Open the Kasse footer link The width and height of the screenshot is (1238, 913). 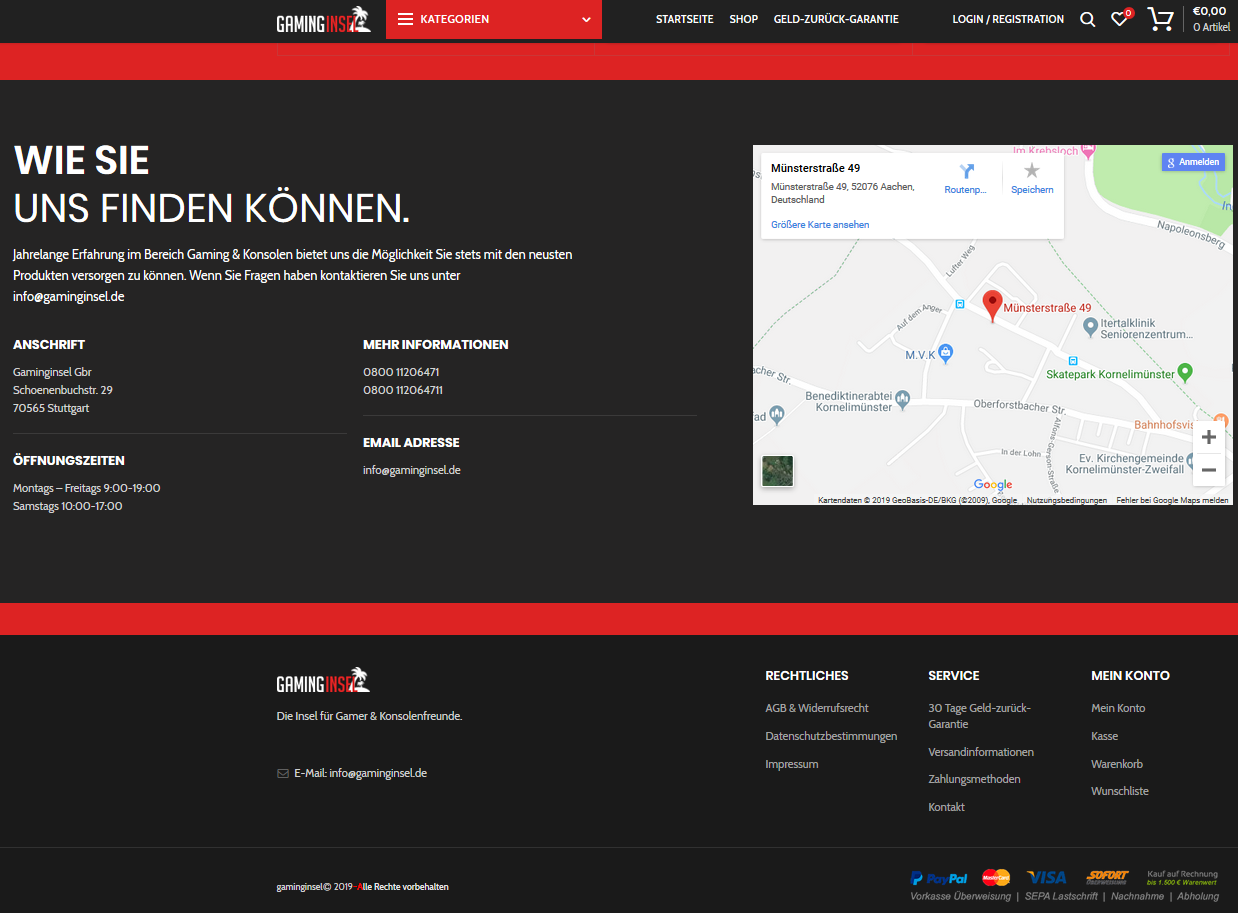pyautogui.click(x=1105, y=736)
